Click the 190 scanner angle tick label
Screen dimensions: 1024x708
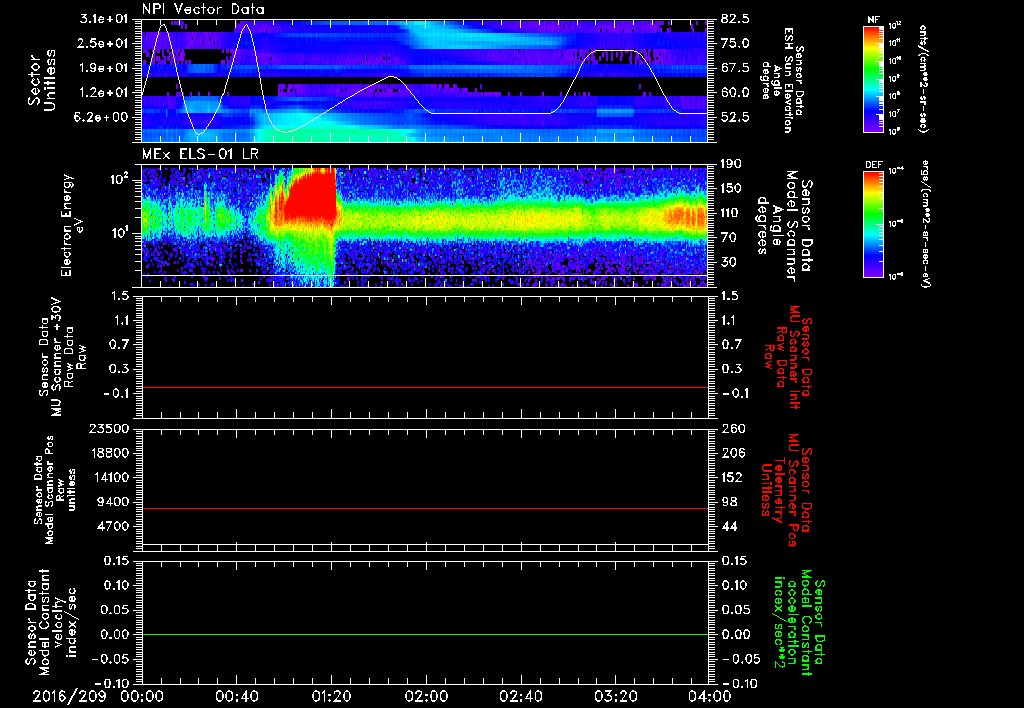(x=732, y=164)
